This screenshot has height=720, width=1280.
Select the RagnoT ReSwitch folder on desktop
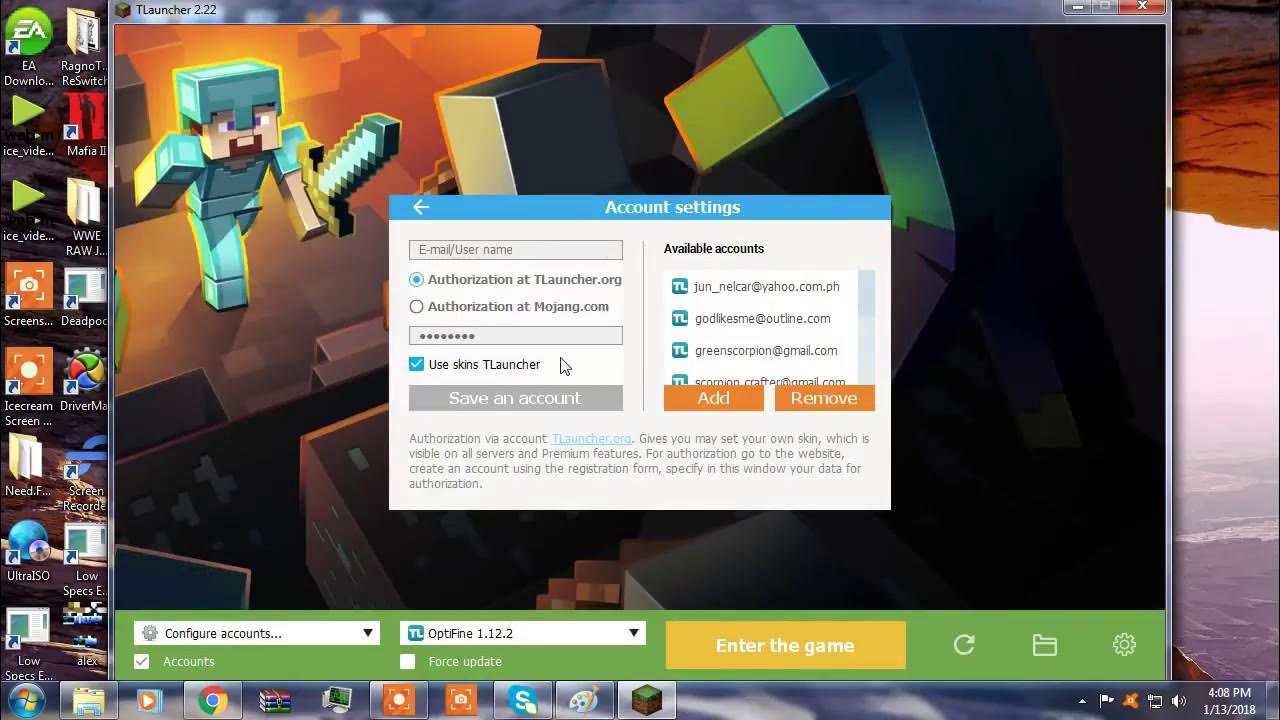click(84, 48)
